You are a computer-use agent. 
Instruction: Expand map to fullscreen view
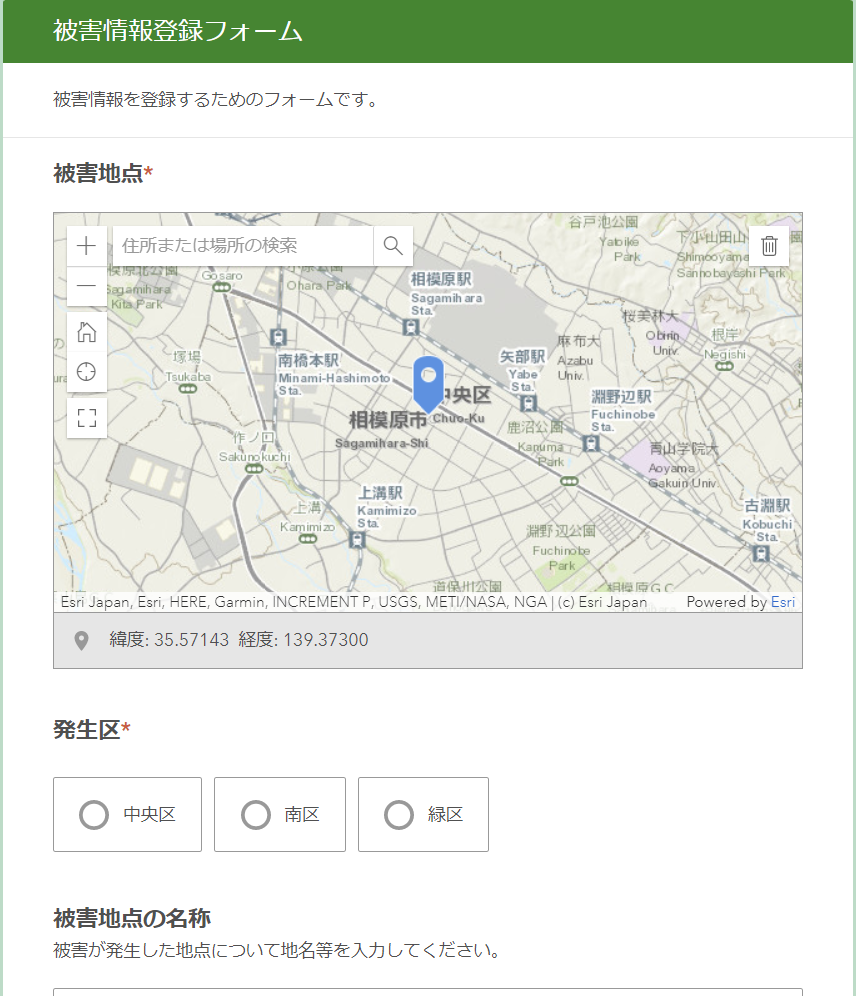point(87,418)
